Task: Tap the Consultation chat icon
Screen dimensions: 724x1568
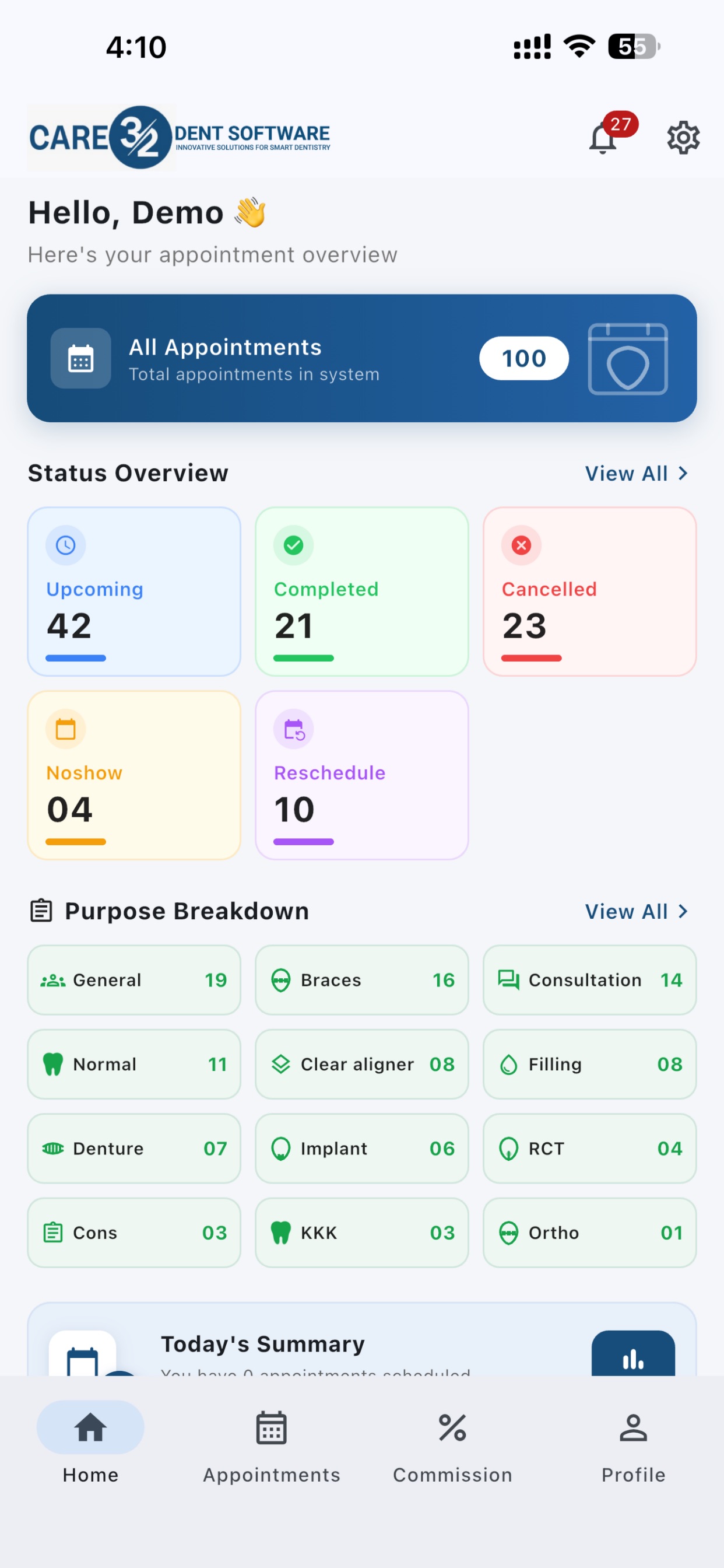Action: (509, 981)
